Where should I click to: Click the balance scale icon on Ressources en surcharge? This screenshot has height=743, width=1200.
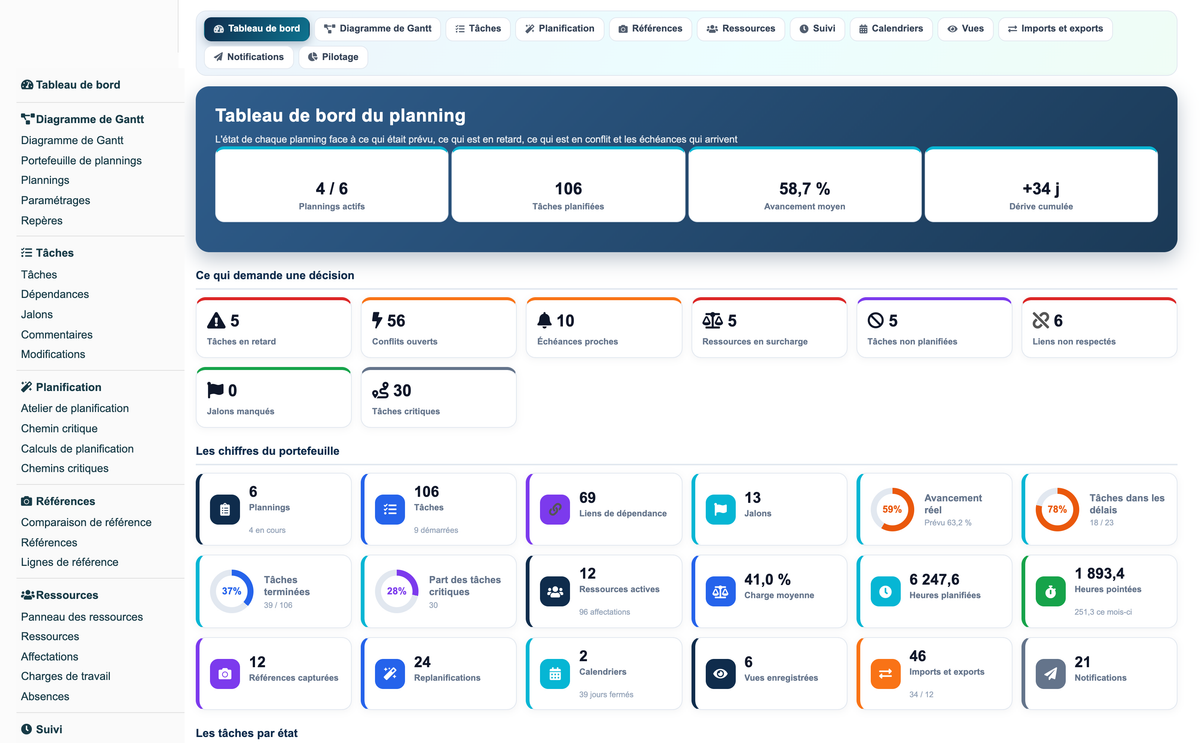tap(713, 321)
